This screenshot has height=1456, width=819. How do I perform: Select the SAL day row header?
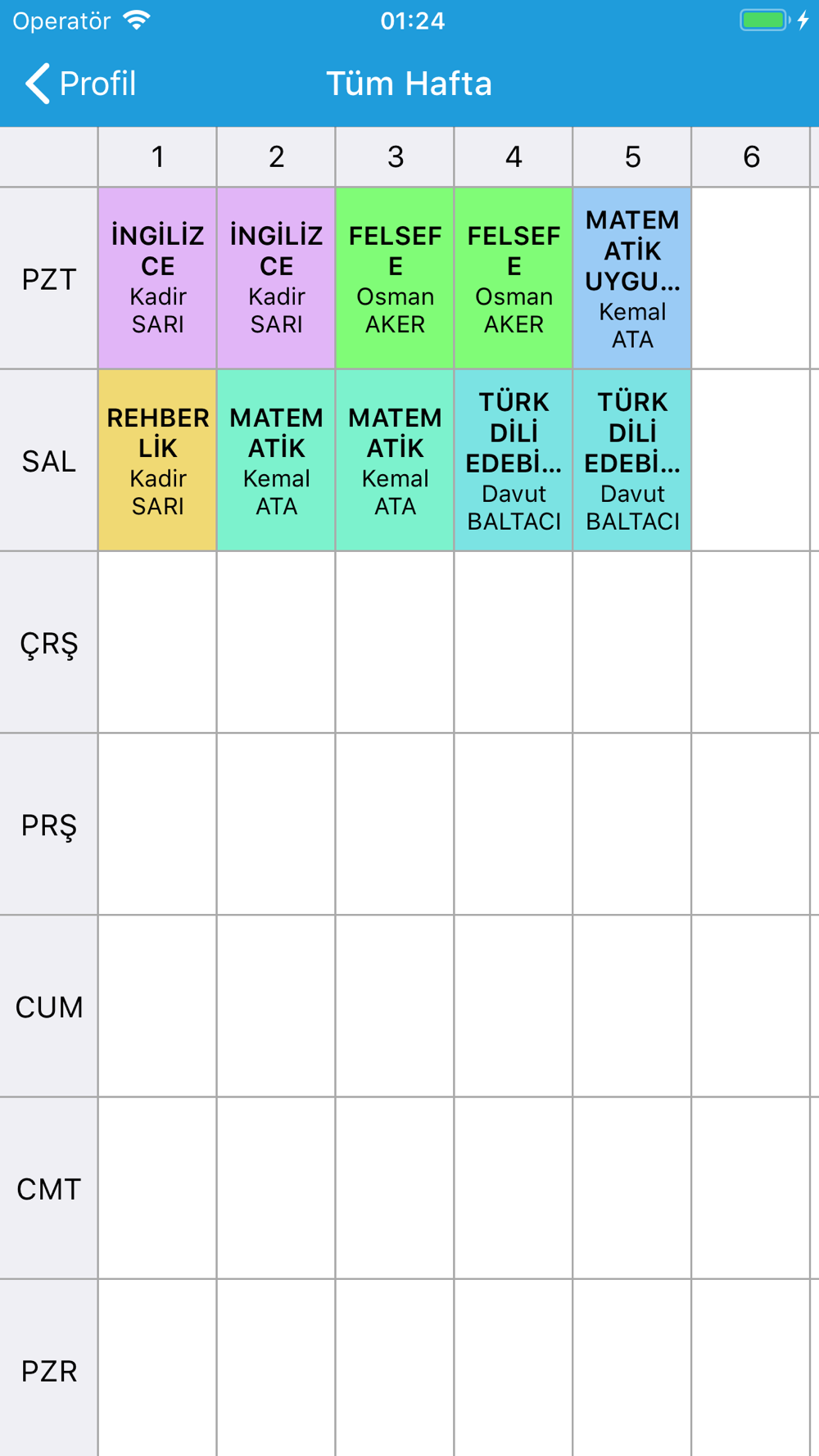(49, 460)
